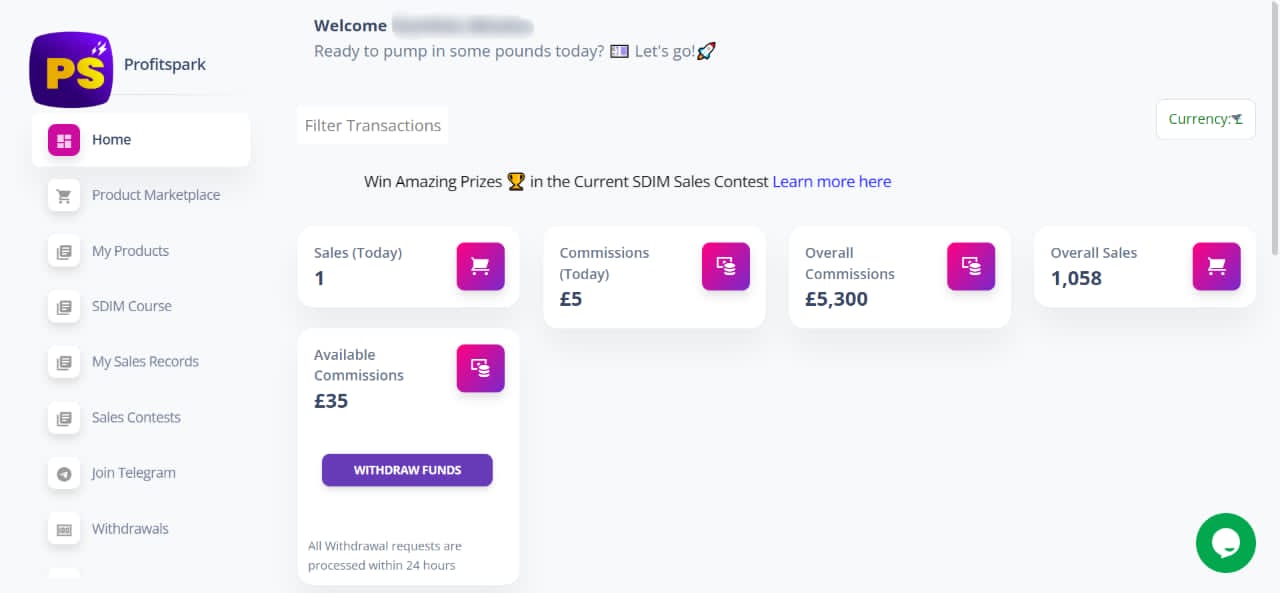Go to Home in the sidebar
The width and height of the screenshot is (1280, 593).
[141, 140]
